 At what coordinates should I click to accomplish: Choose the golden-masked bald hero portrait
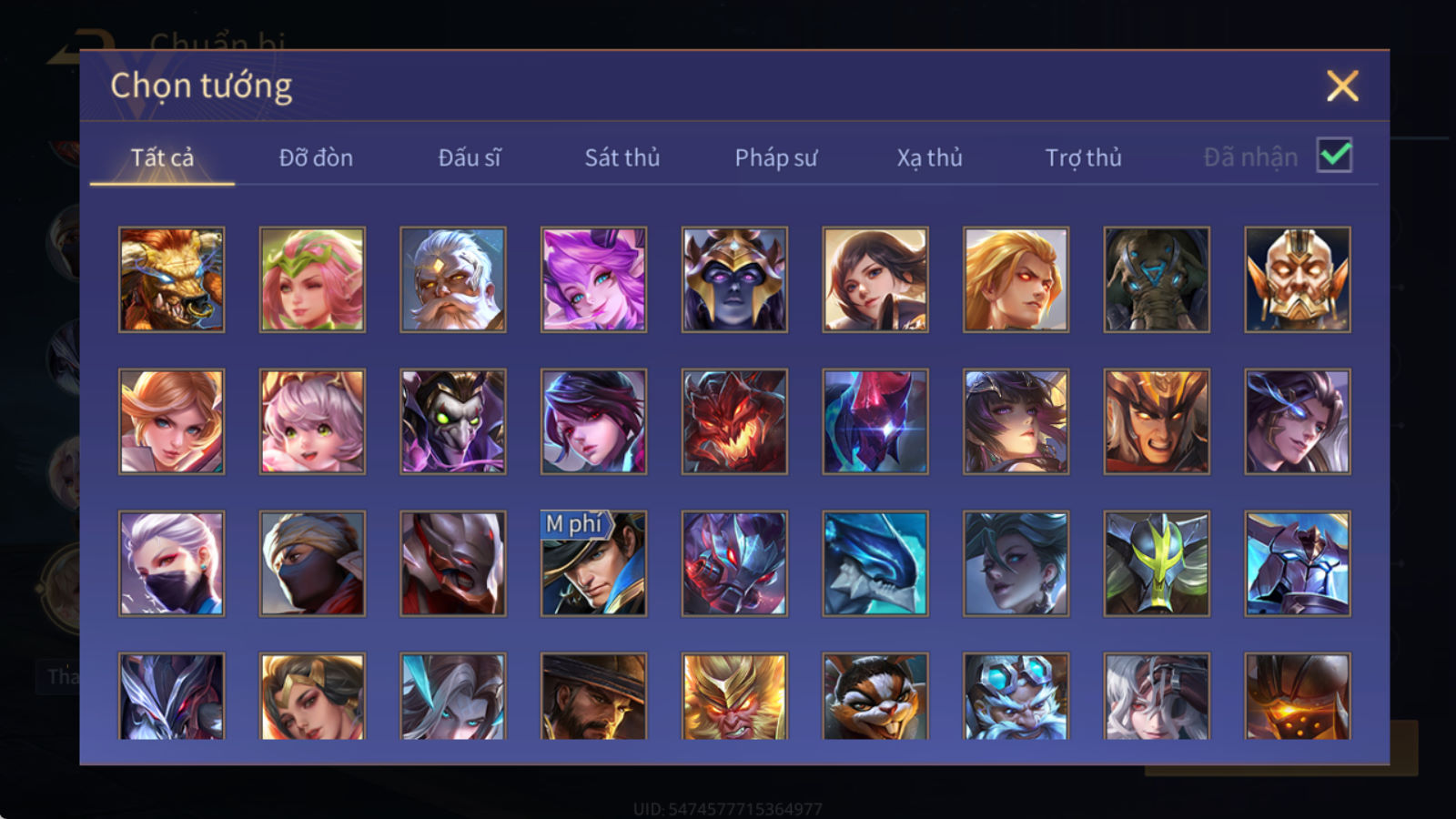coord(1298,279)
